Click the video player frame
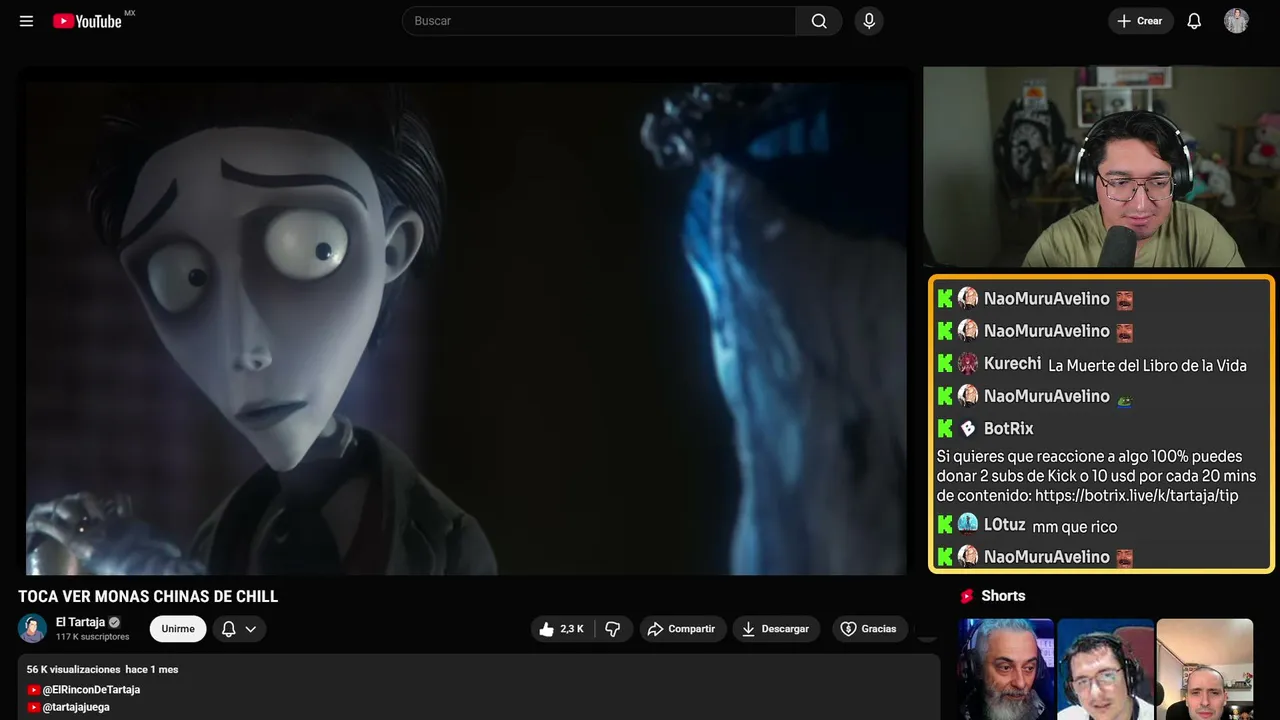 pos(467,328)
